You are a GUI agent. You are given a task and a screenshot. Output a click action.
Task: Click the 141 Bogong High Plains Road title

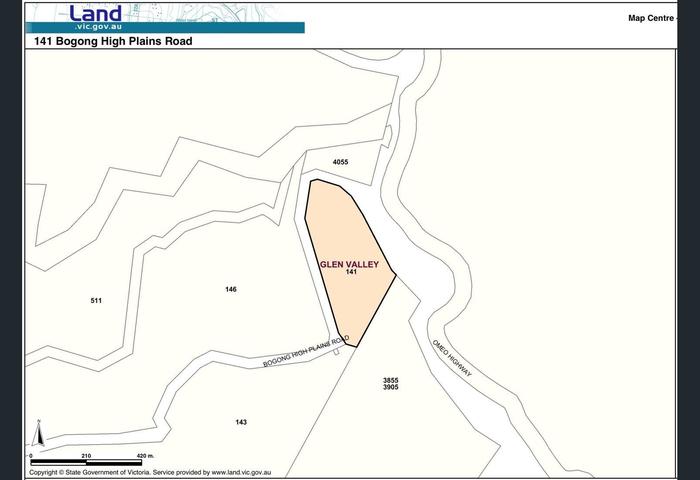112,42
